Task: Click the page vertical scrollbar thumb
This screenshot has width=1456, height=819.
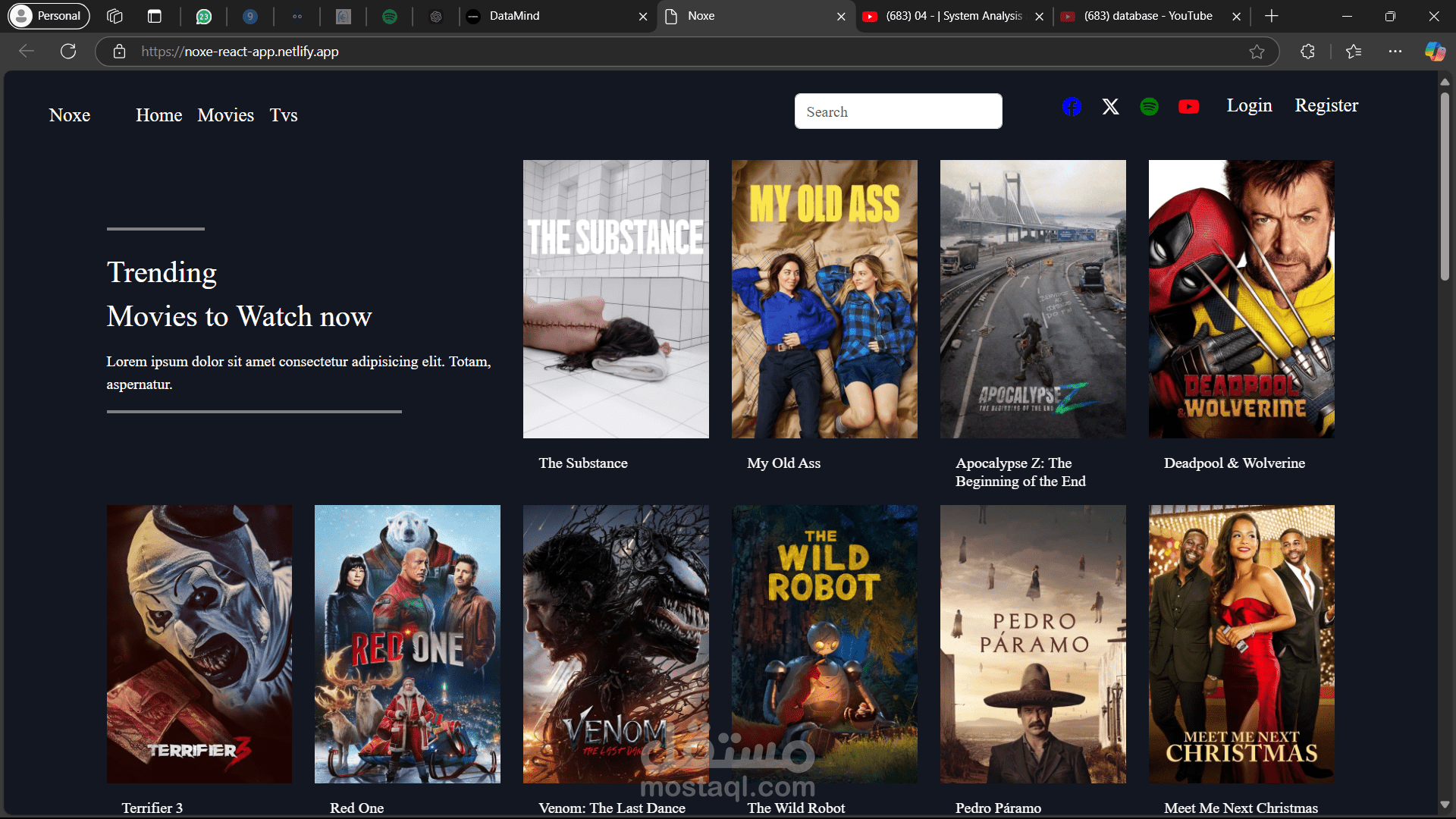Action: (x=1445, y=187)
